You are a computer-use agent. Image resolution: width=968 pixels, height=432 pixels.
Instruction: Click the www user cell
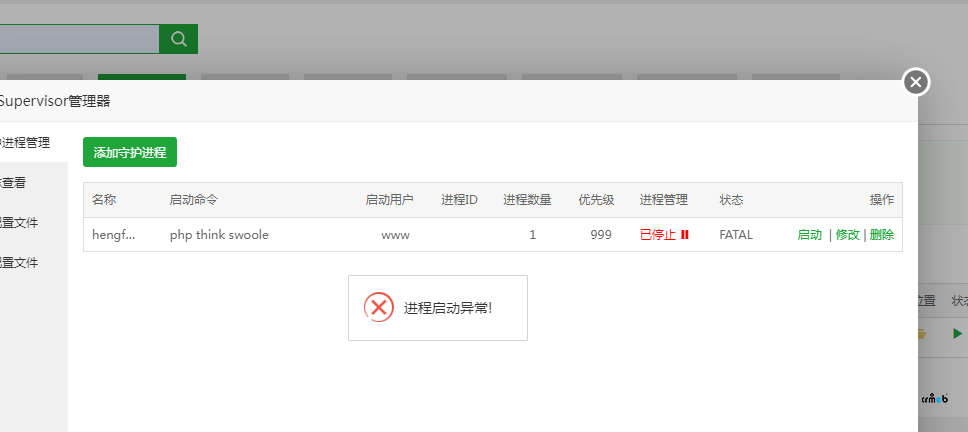[x=395, y=235]
